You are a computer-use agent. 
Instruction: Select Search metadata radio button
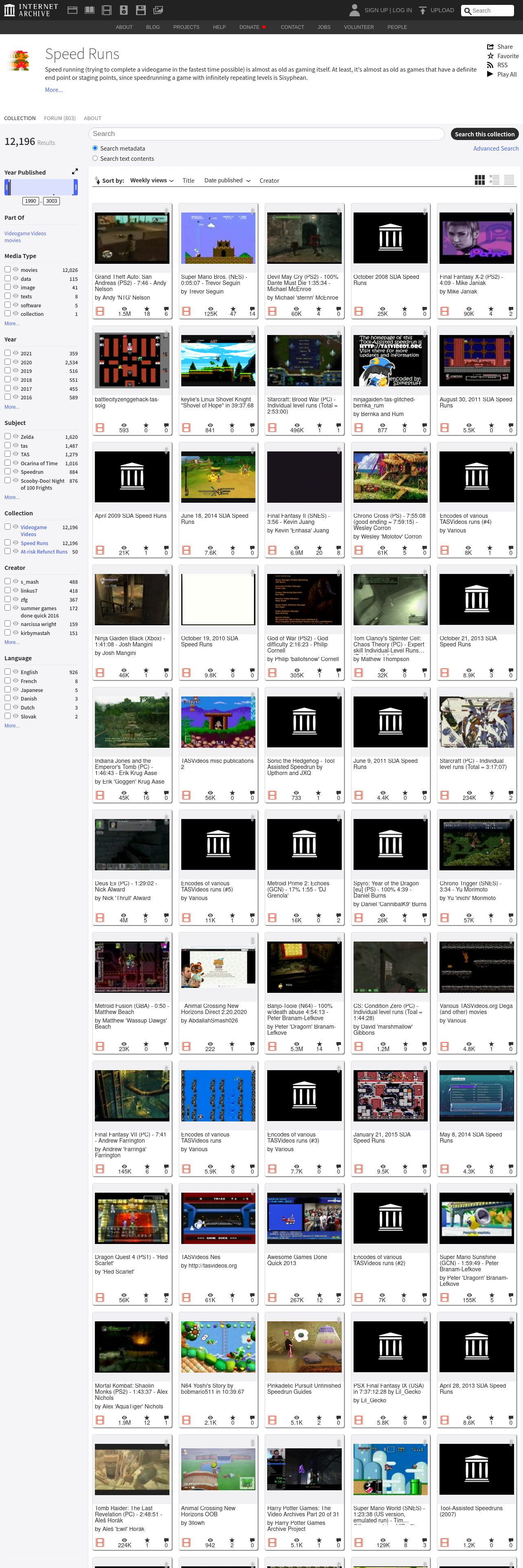click(x=95, y=148)
